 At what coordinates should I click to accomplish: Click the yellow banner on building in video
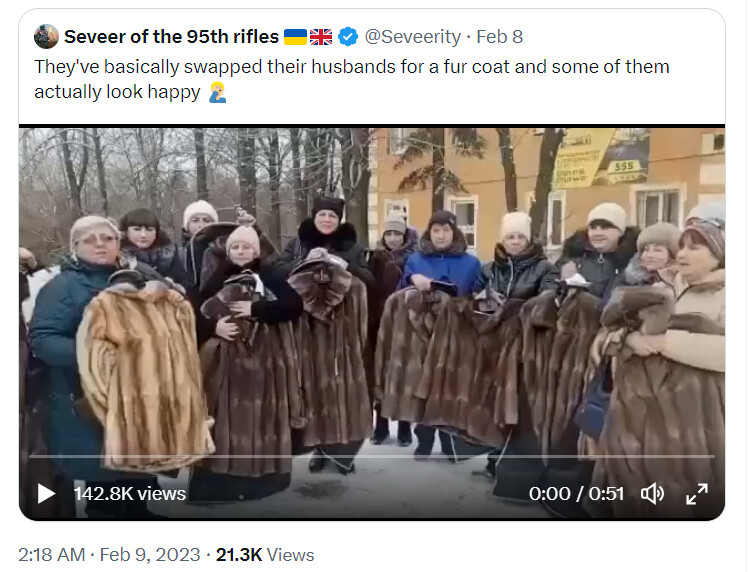tap(585, 157)
